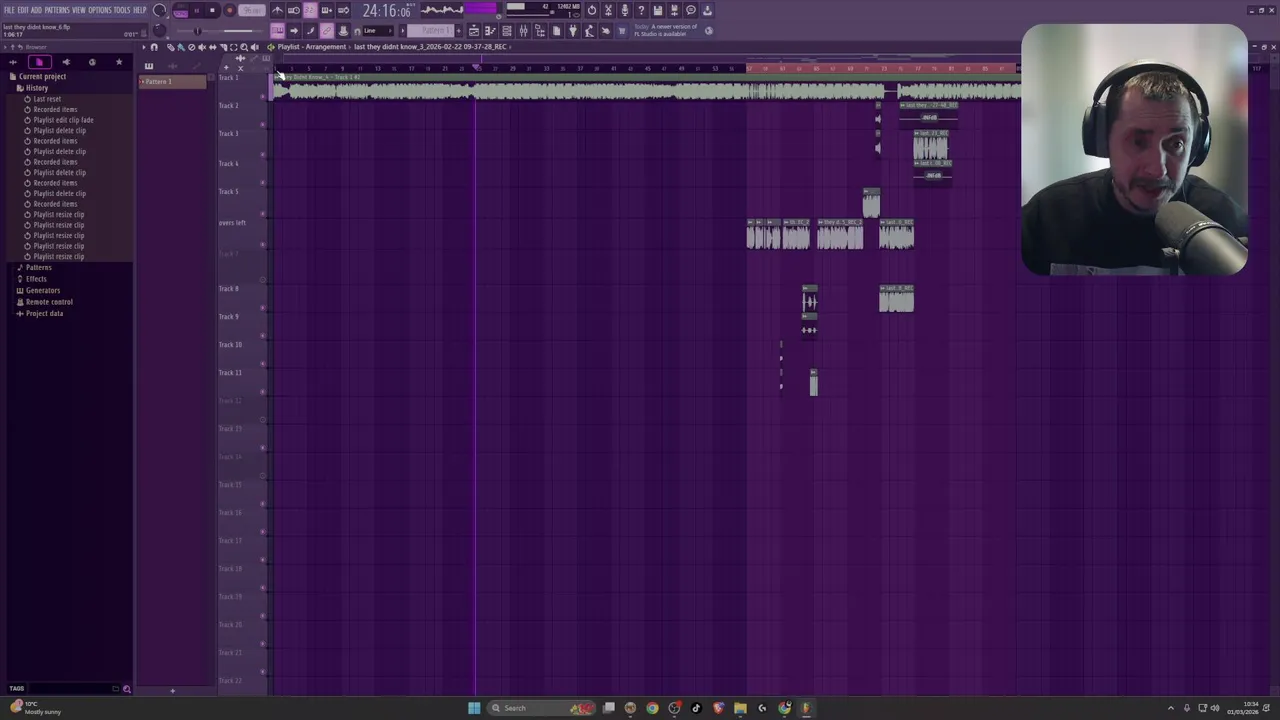Open the VIEW menu

pyautogui.click(x=79, y=10)
